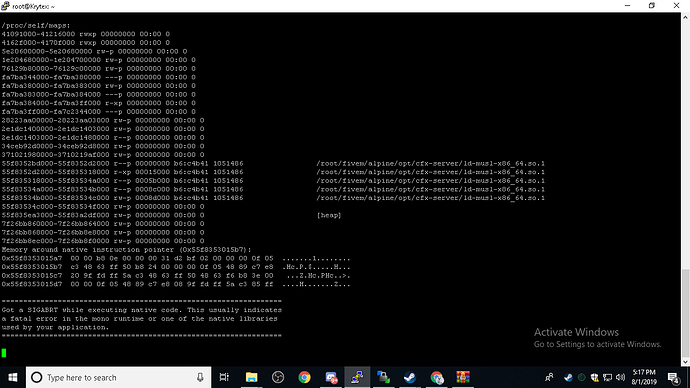690x388 pixels.
Task: Launch Google Chrome from the taskbar
Action: click(x=304, y=377)
